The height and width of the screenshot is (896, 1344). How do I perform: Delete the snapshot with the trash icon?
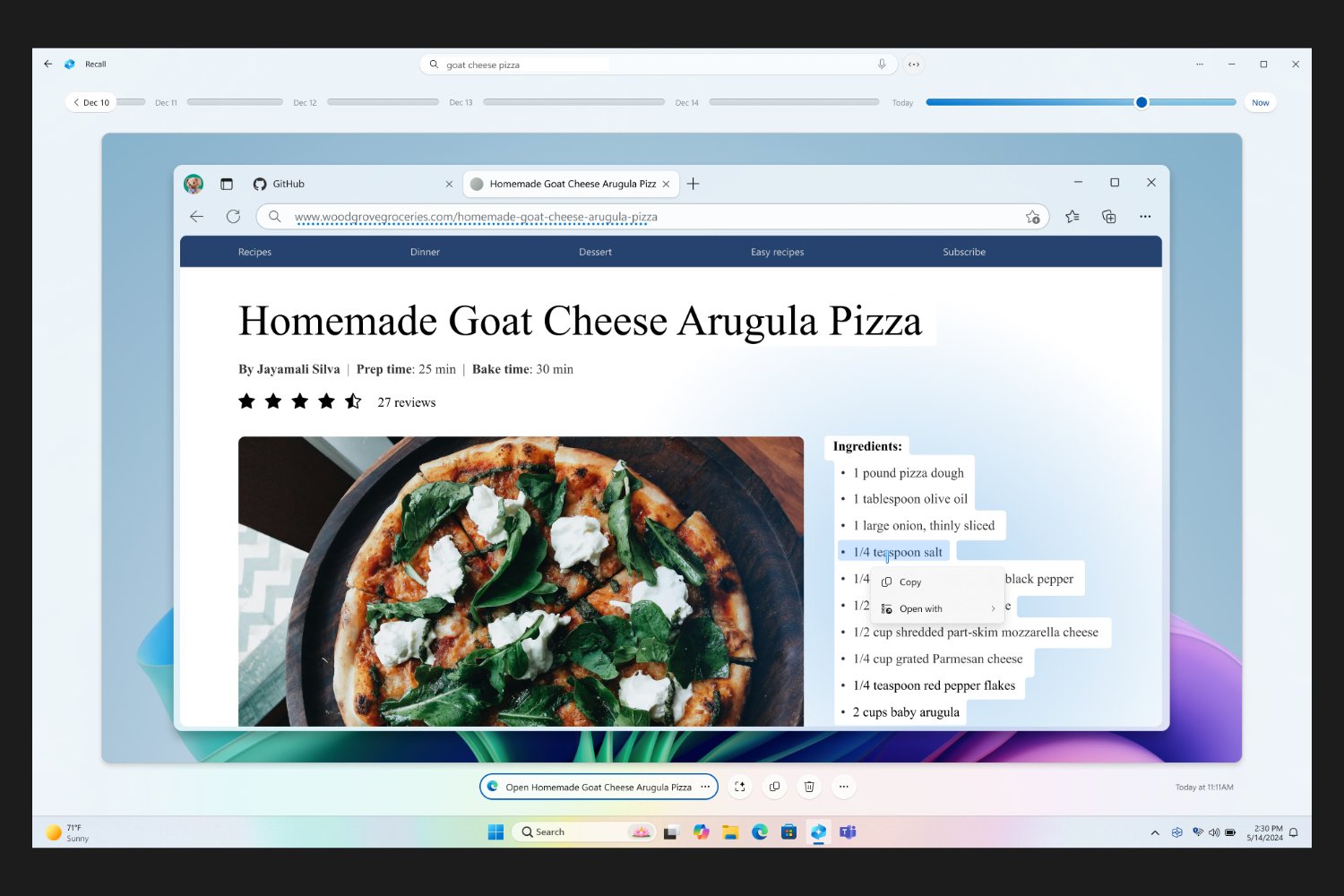point(809,787)
